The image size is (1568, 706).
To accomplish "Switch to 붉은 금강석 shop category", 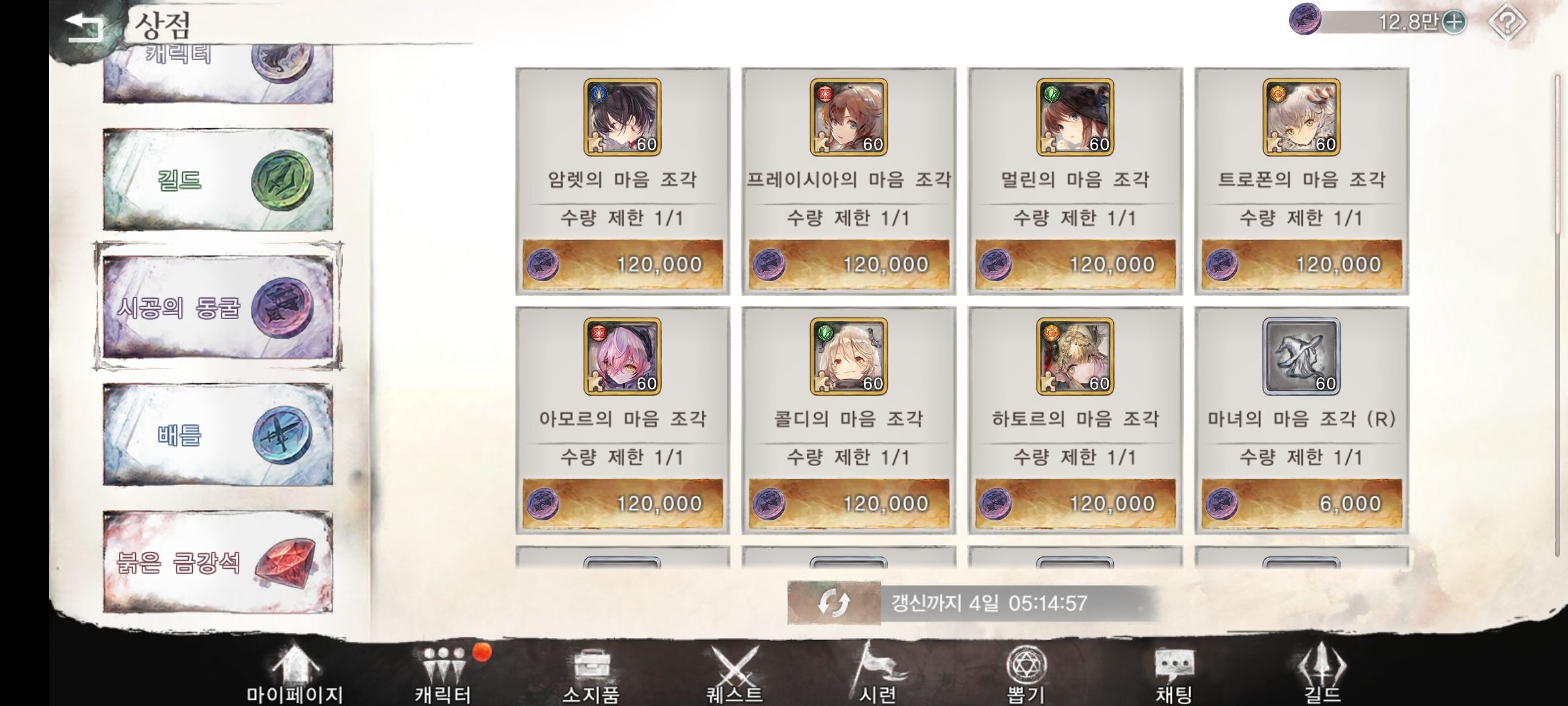I will pos(218,562).
